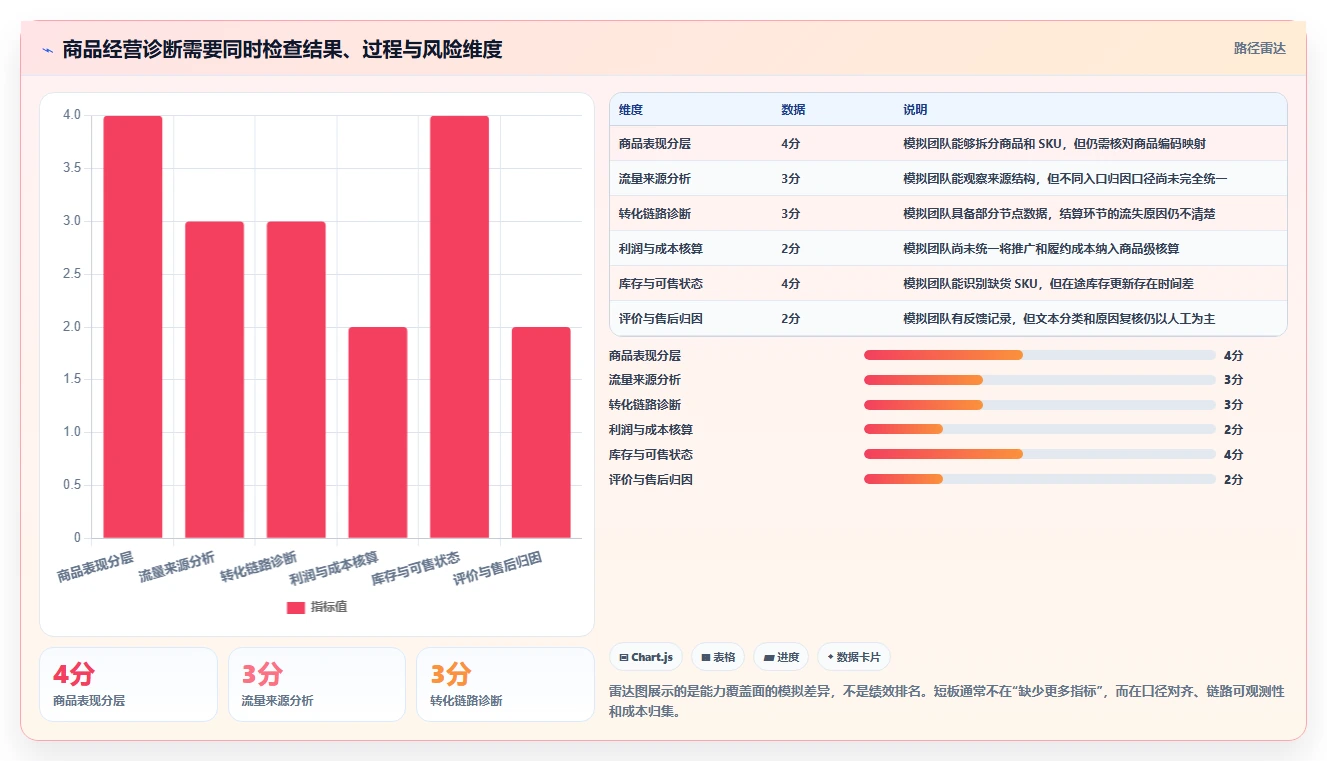Click the 转化链路诊断 bar in the chart
The image size is (1327, 761).
[x=296, y=380]
